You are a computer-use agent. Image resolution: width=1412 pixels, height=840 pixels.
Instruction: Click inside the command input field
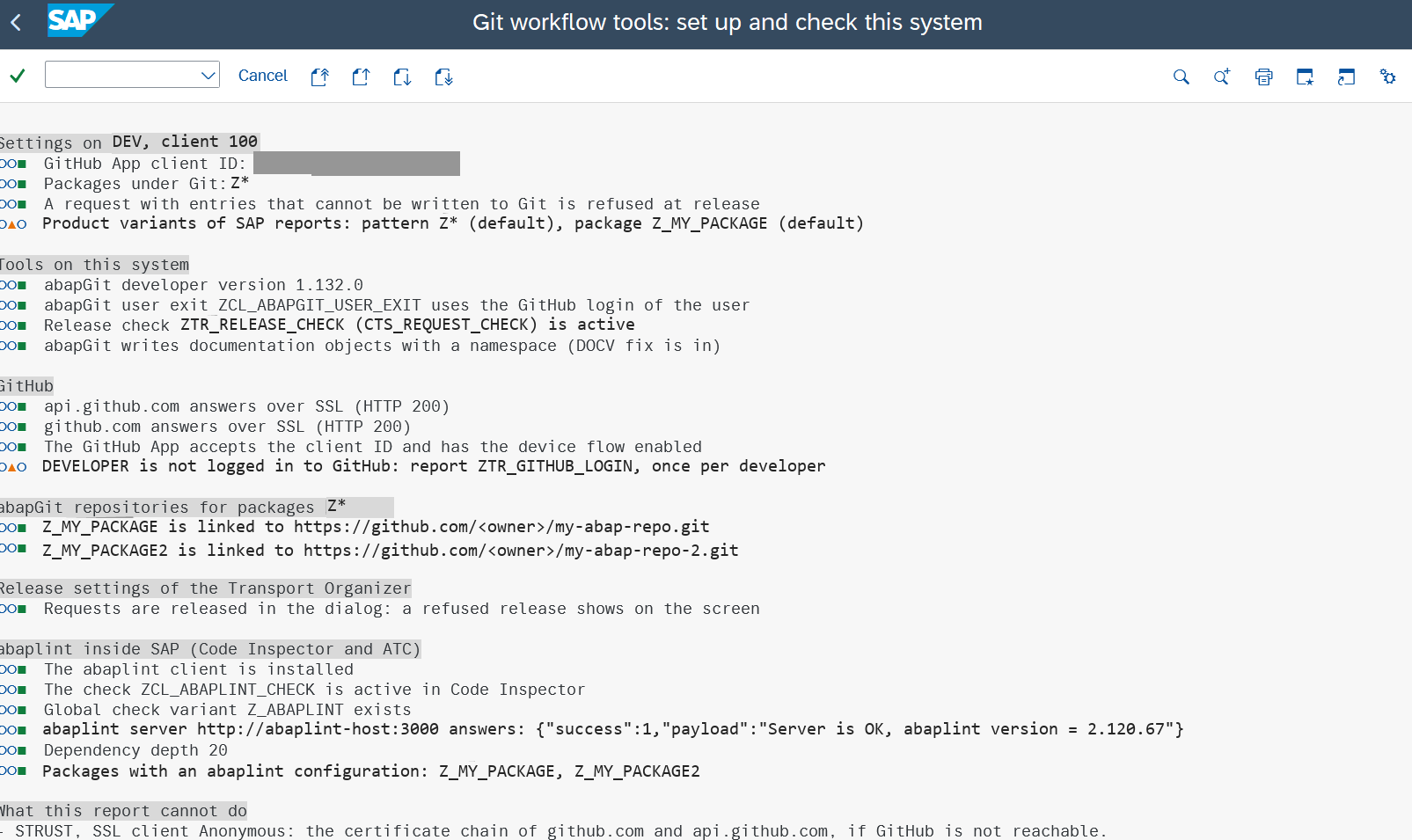[122, 75]
